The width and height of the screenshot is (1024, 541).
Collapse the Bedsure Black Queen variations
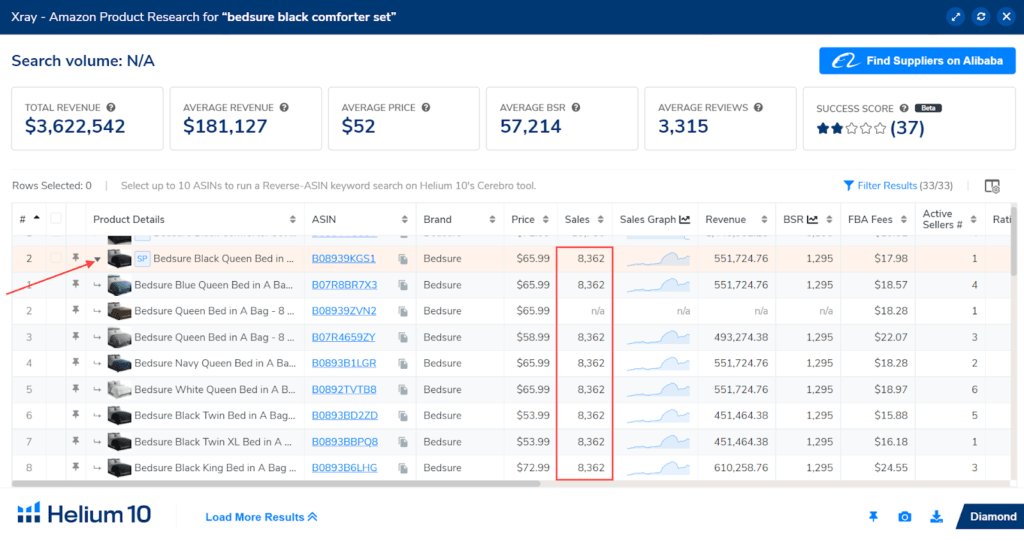pyautogui.click(x=98, y=260)
